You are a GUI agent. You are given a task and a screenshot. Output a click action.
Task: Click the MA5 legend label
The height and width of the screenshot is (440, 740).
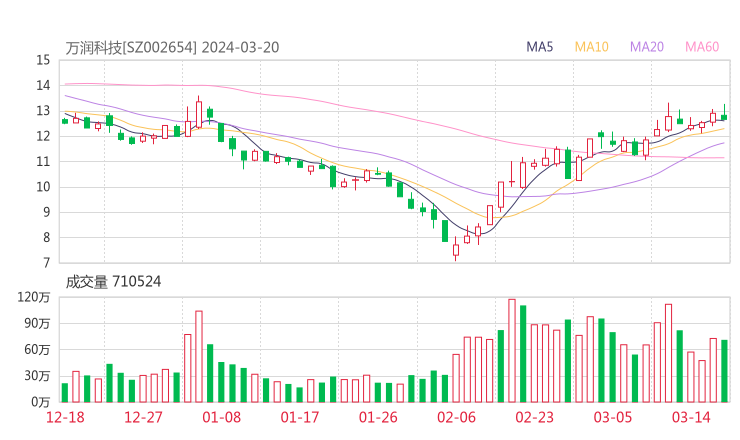[539, 47]
